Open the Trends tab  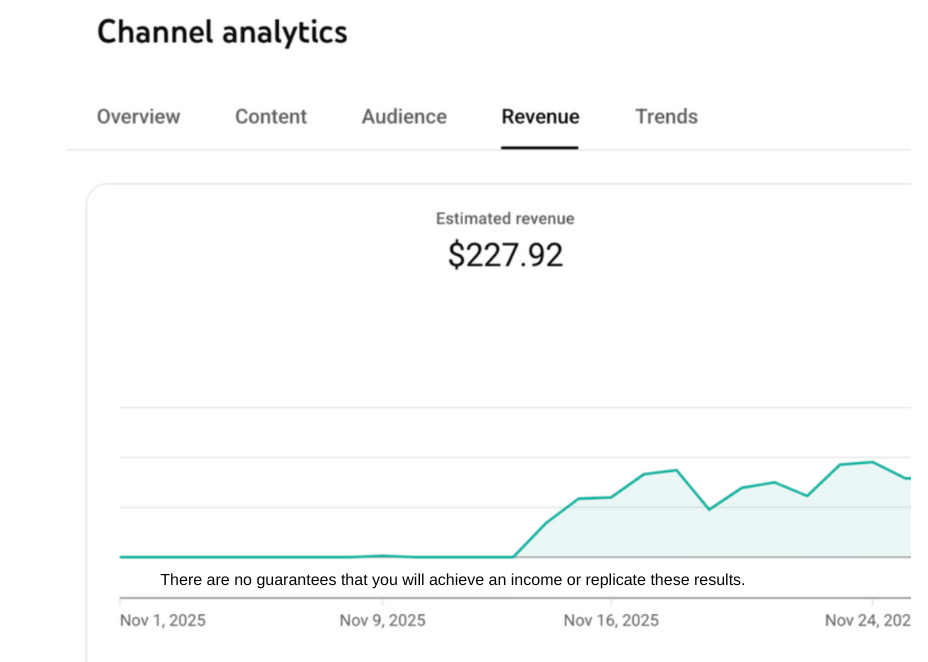pos(666,117)
